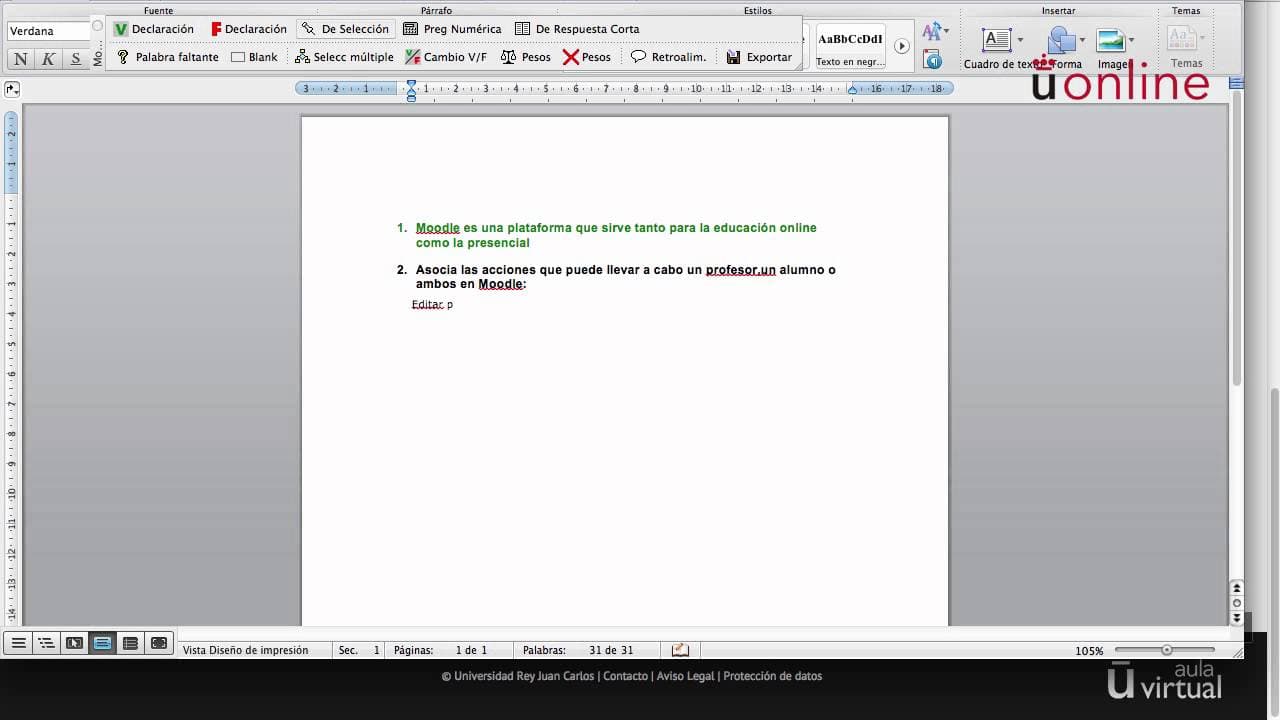1280x720 pixels.
Task: Select the Texto en negr... style
Action: (850, 46)
